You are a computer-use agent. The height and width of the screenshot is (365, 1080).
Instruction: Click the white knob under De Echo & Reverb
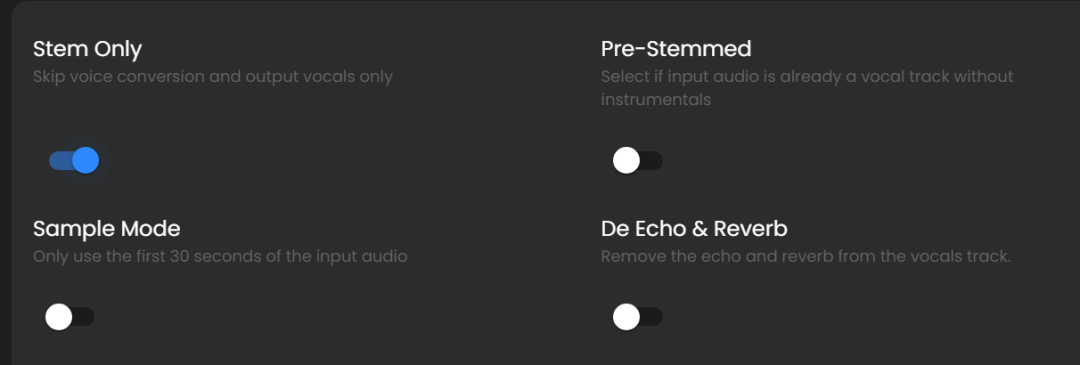tap(626, 317)
